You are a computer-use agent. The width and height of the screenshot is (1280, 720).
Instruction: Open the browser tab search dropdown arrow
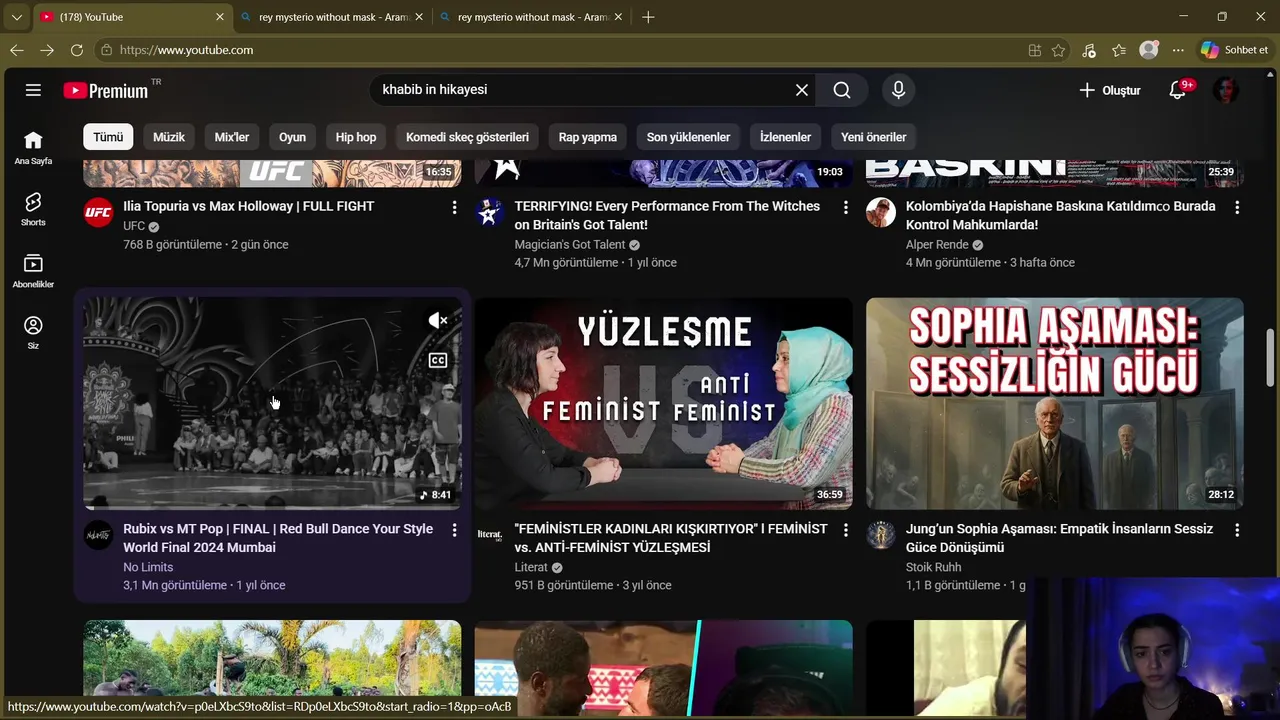(x=16, y=17)
